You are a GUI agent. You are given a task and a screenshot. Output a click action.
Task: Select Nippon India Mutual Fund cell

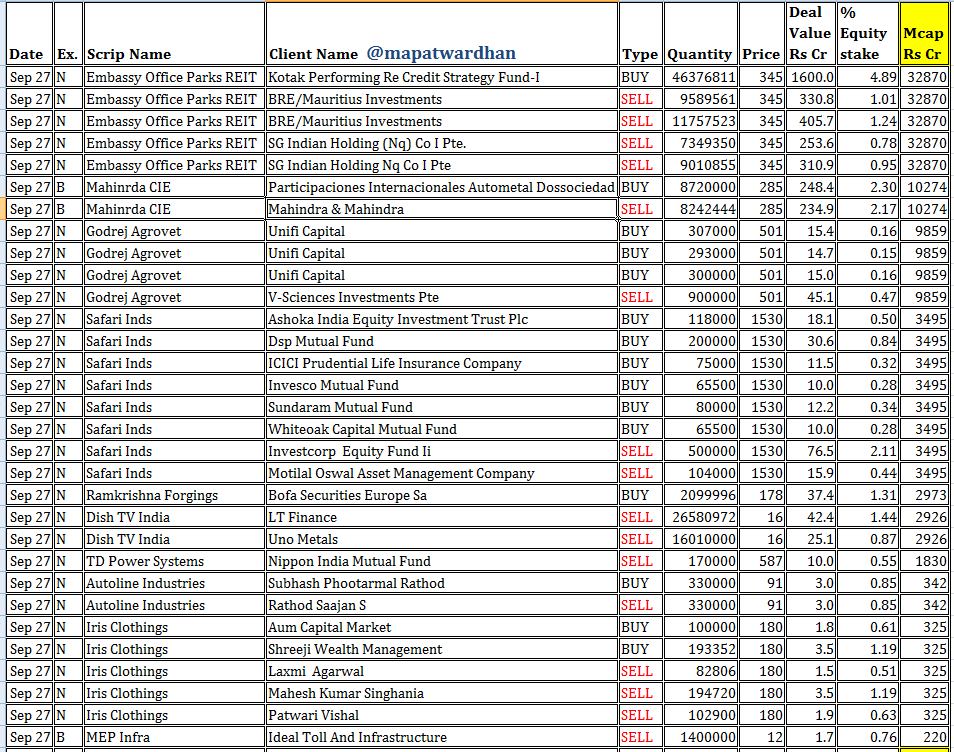click(x=442, y=561)
